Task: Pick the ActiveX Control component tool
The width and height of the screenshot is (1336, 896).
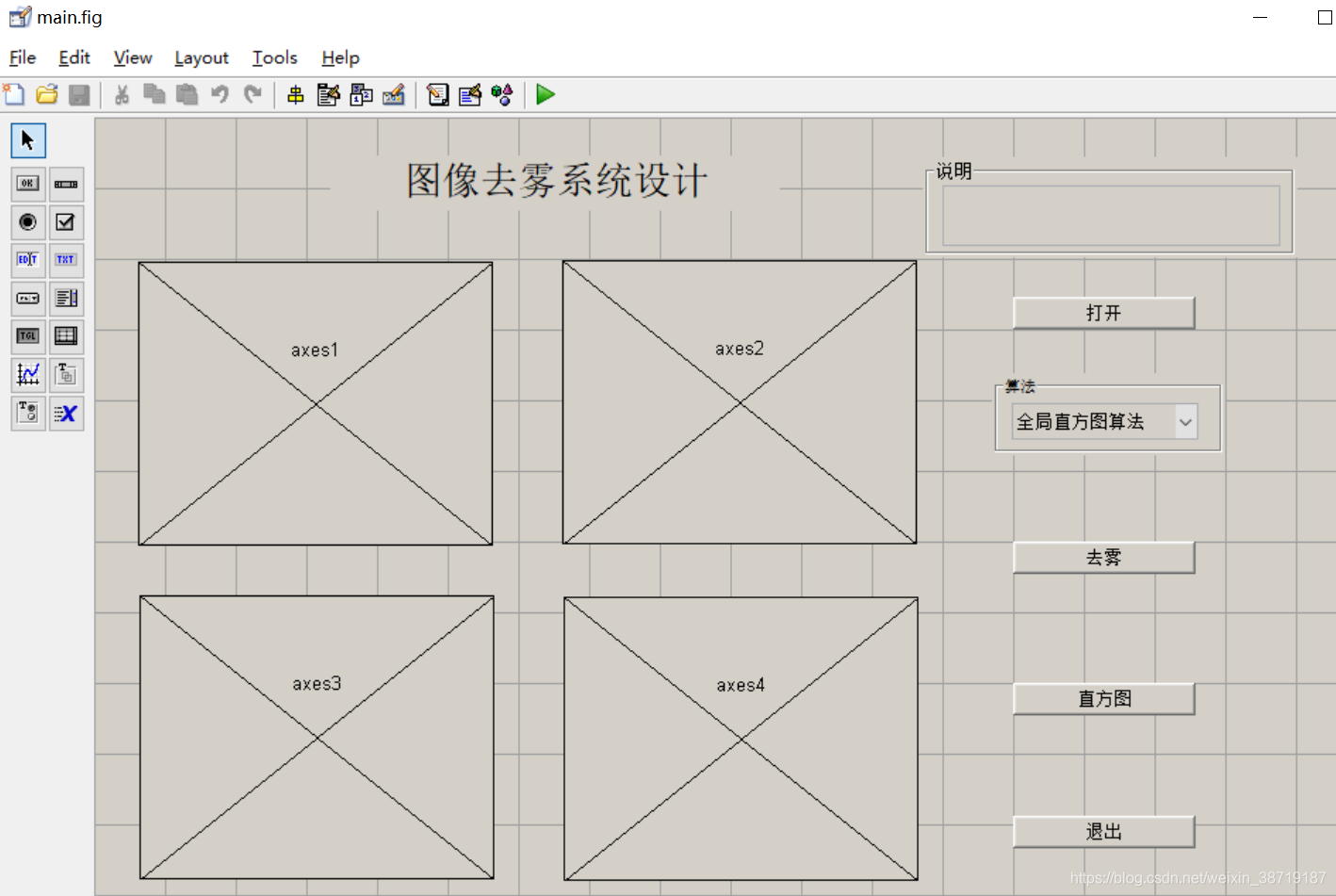Action: [x=66, y=413]
